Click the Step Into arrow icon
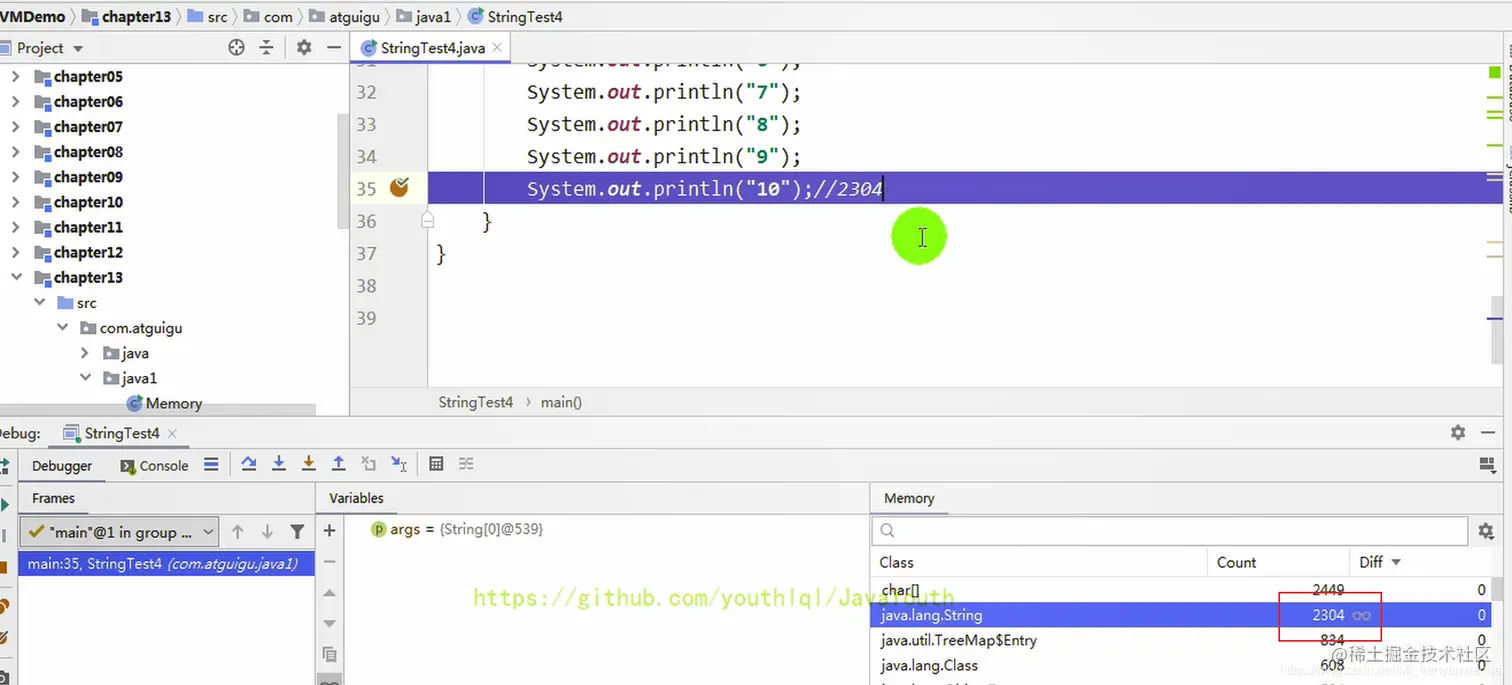1512x685 pixels. [x=279, y=464]
